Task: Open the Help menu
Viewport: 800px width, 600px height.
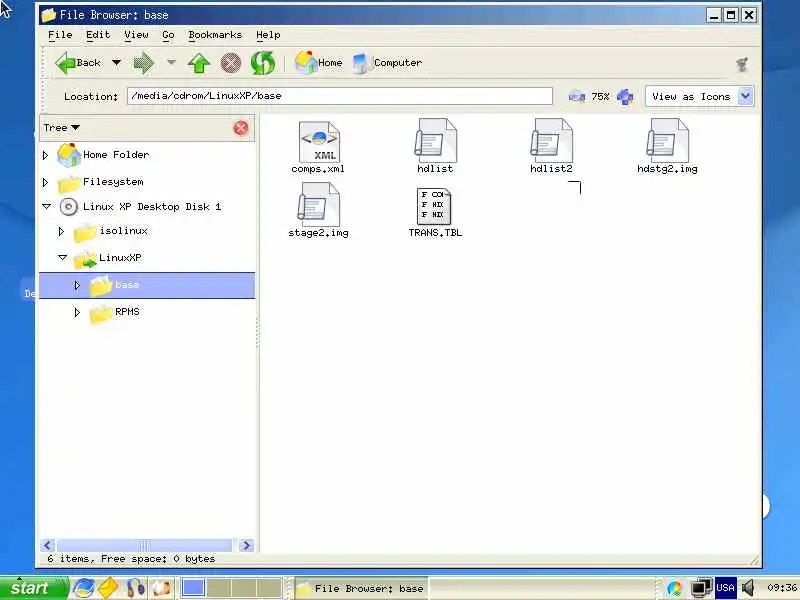Action: pos(268,35)
